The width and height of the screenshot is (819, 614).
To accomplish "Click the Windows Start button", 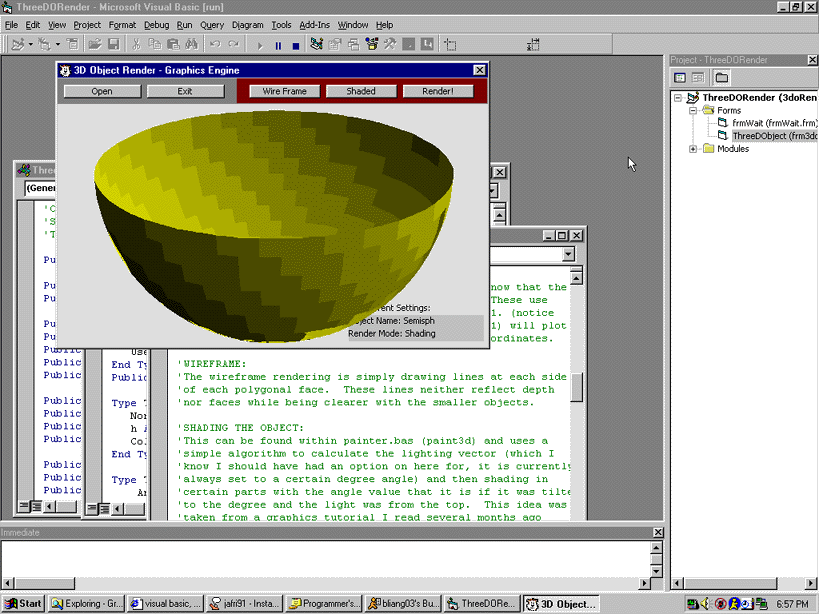I will point(24,603).
